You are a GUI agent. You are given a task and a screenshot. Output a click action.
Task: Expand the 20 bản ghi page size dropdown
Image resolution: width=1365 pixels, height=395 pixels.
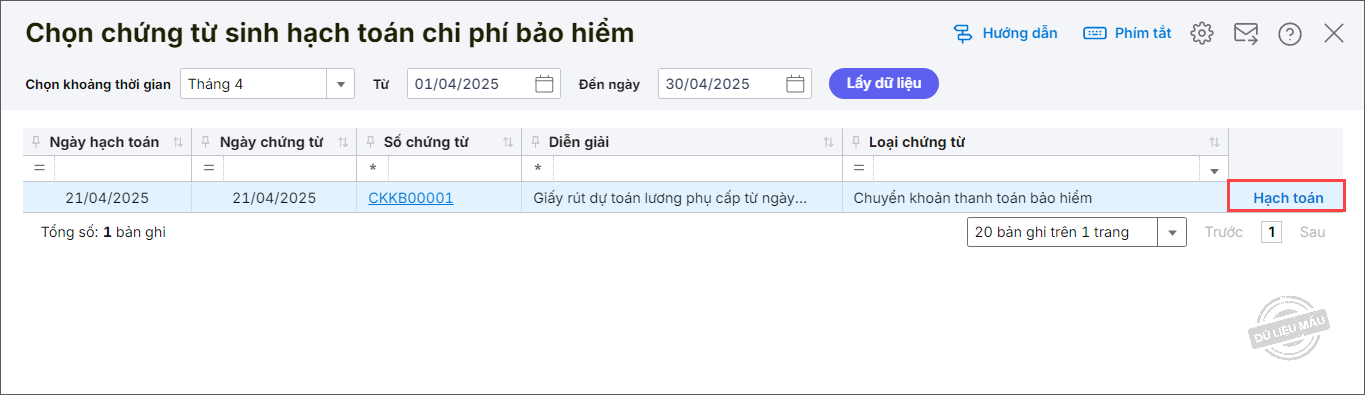[1172, 232]
